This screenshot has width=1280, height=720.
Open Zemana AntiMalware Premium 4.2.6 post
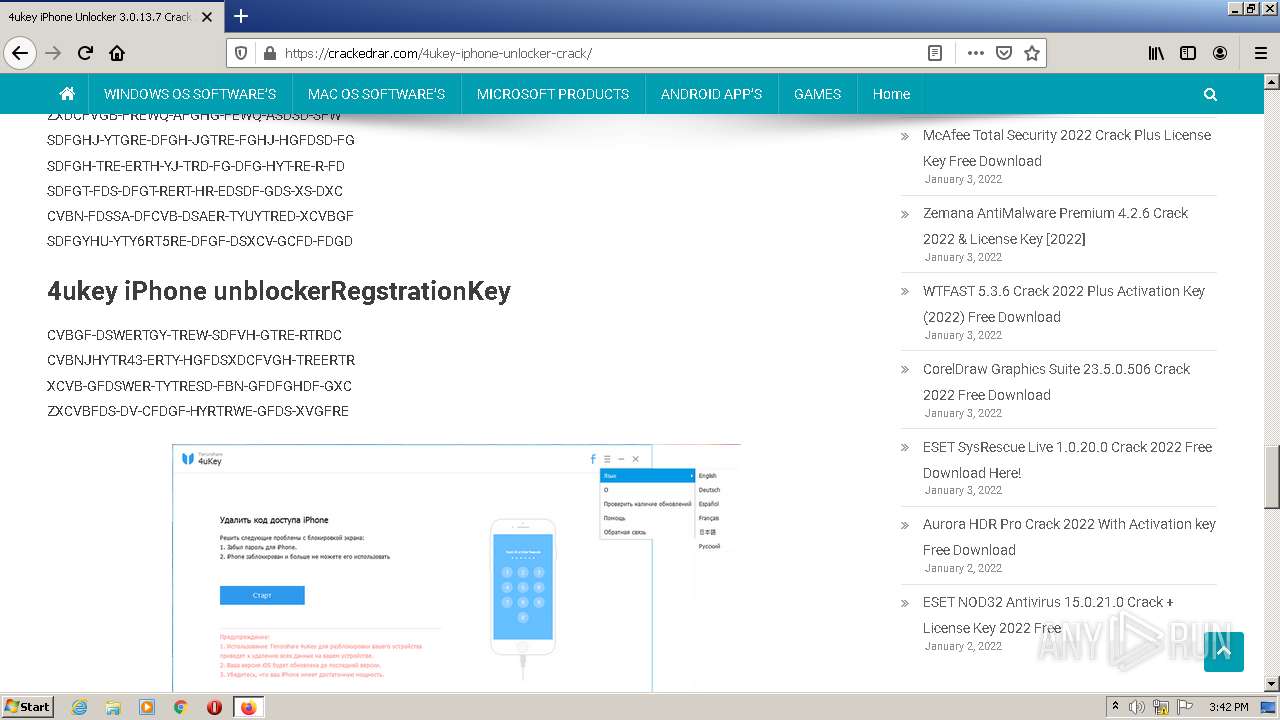1055,226
